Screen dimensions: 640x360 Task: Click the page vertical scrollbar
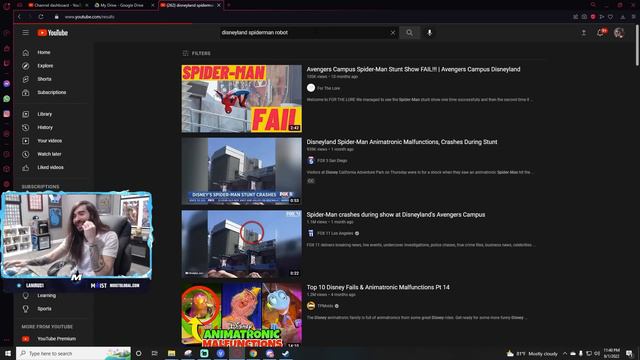click(x=637, y=45)
